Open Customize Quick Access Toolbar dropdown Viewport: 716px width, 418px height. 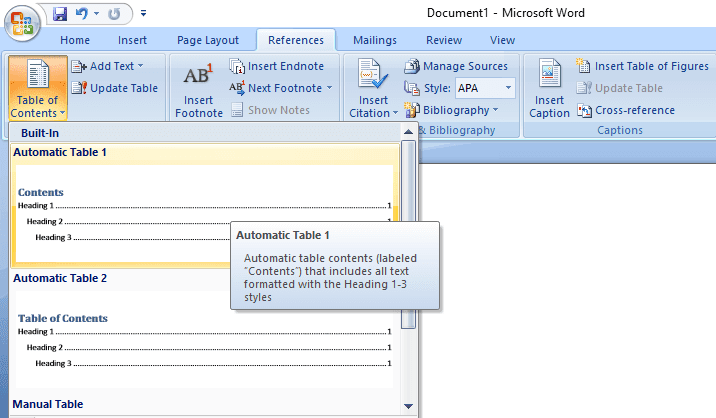(143, 14)
